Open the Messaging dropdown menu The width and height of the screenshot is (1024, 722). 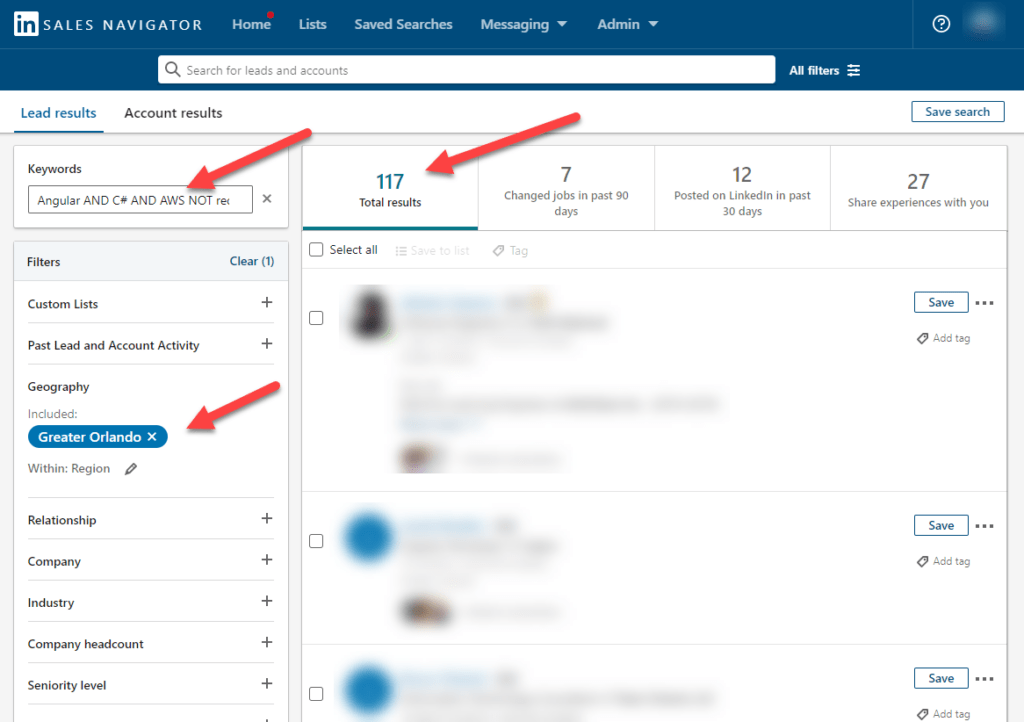pyautogui.click(x=524, y=24)
